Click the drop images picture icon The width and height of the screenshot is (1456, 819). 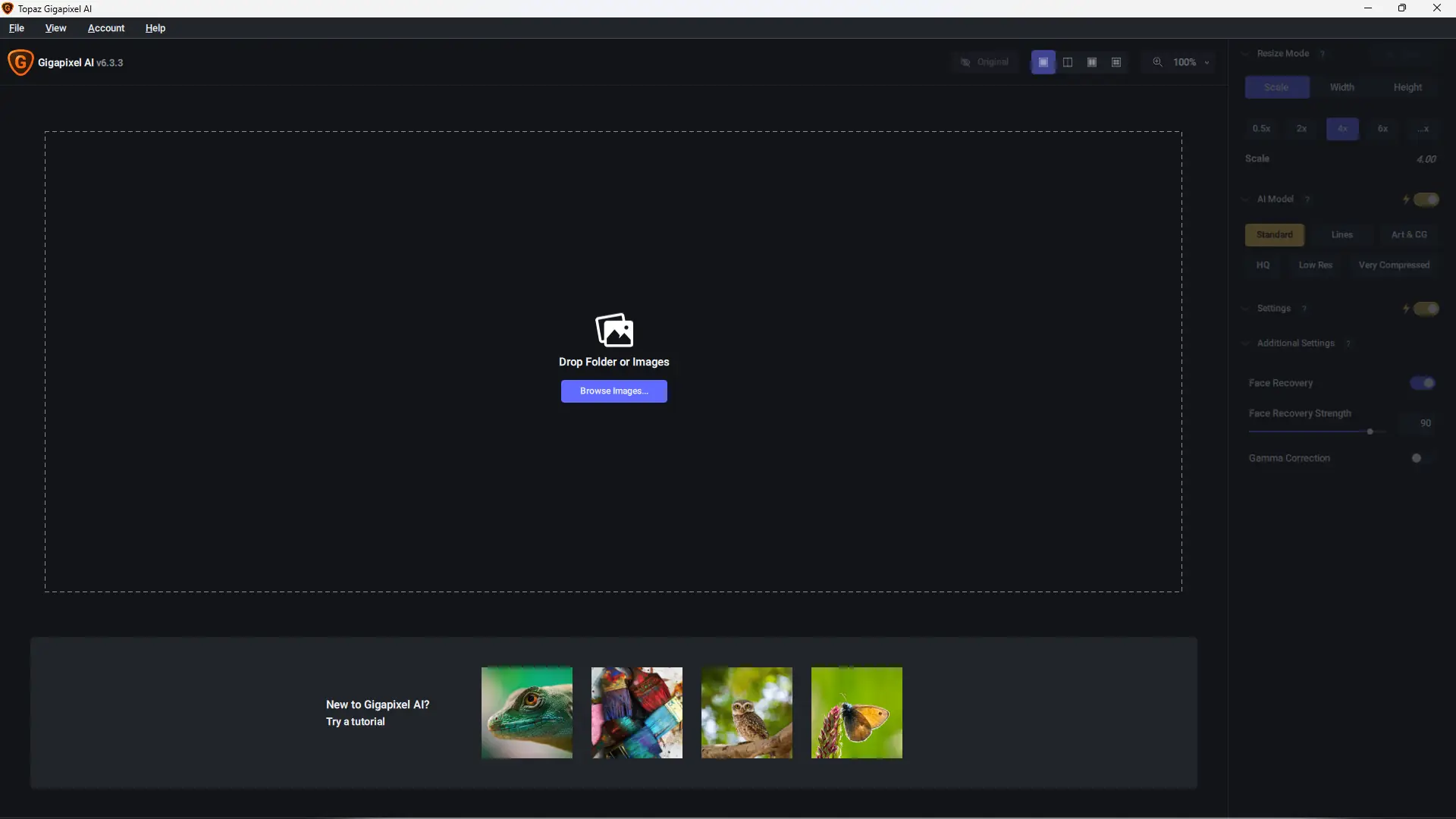614,330
